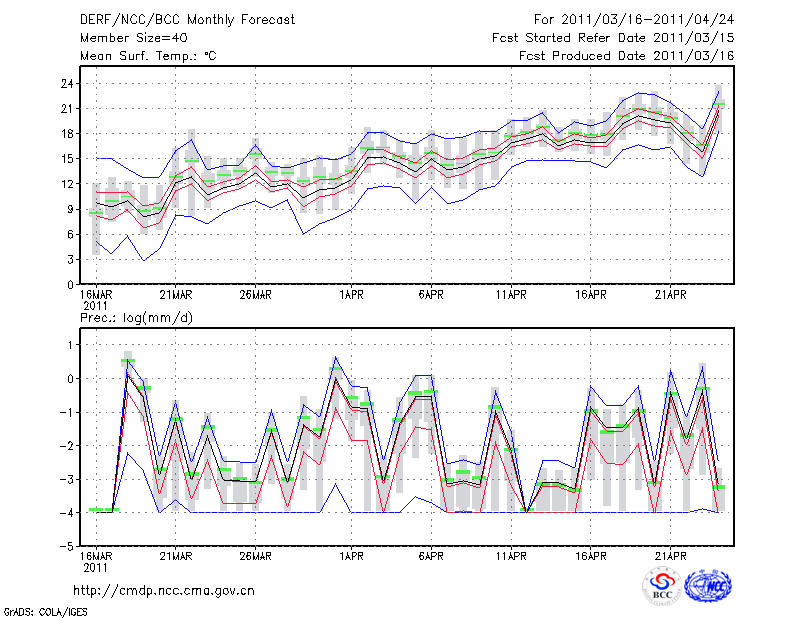Viewport: 800px width, 618px height.
Task: Click 26MAR tick label under temperature chart
Action: (x=255, y=295)
